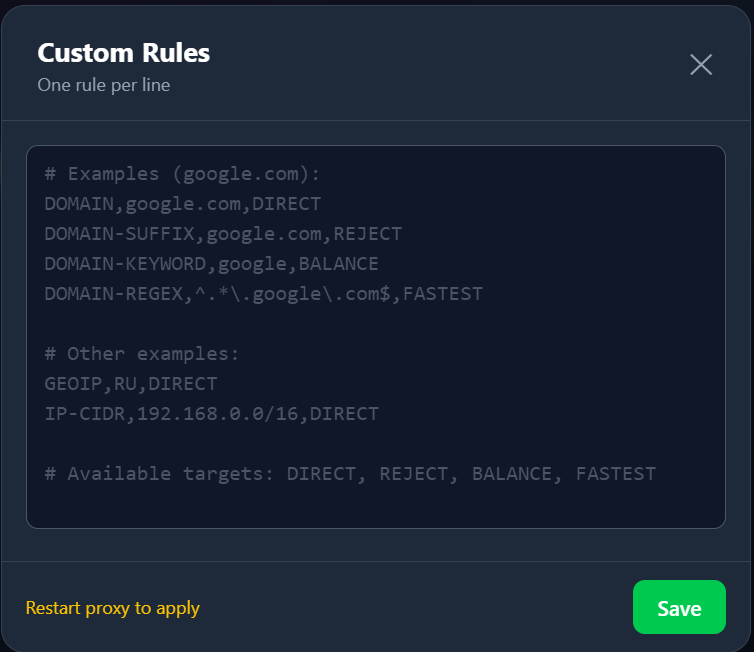This screenshot has width=754, height=652.
Task: Click the DOMAIN-KEYWORD,google,BALANCE example line
Action: click(211, 264)
